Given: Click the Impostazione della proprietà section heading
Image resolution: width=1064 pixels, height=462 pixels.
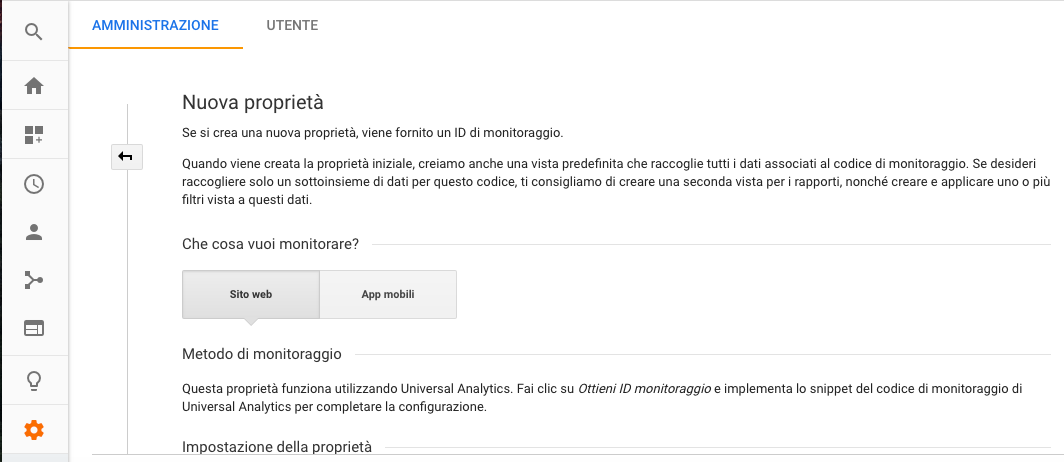Looking at the screenshot, I should [277, 446].
